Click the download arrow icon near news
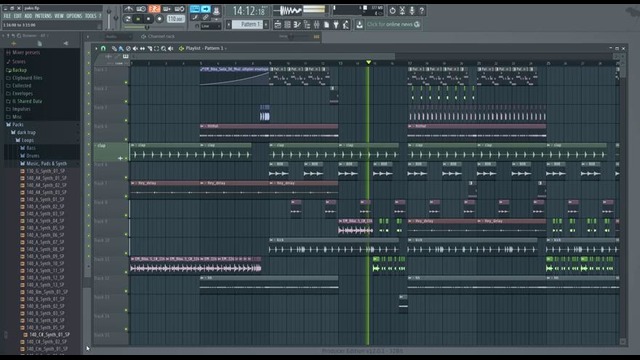 click(359, 25)
